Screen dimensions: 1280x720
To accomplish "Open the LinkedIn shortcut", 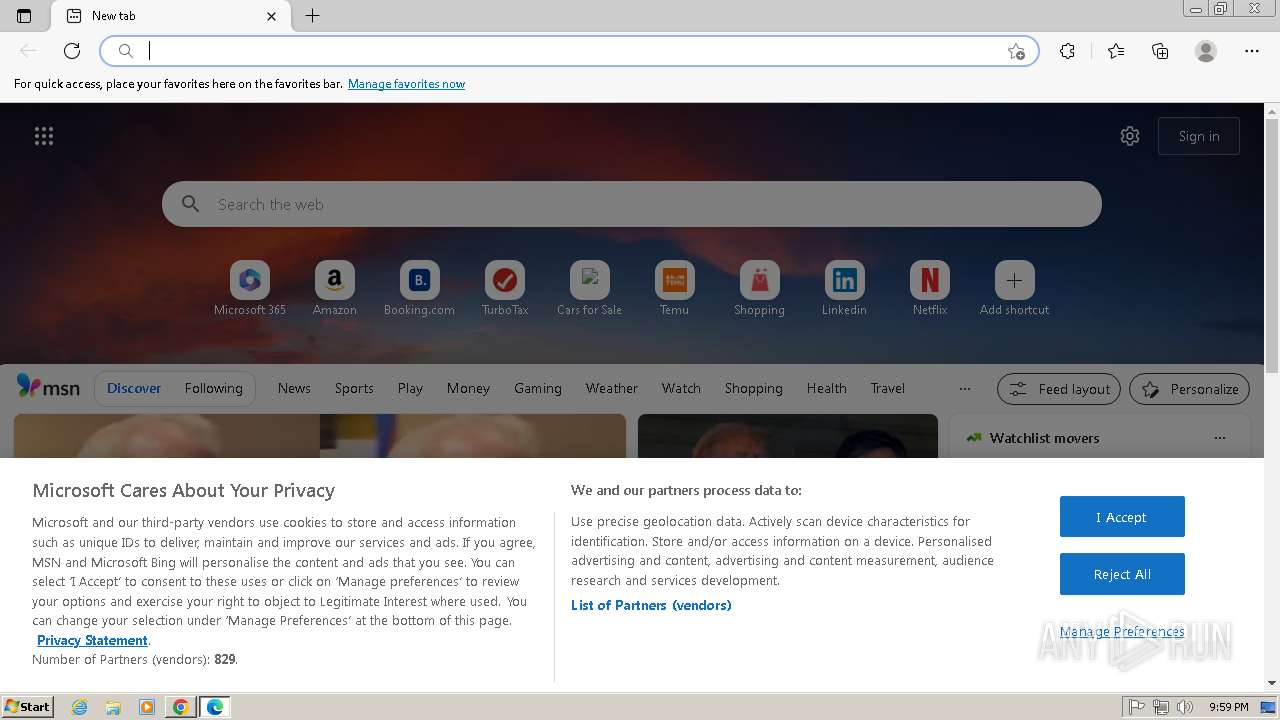I will (845, 289).
